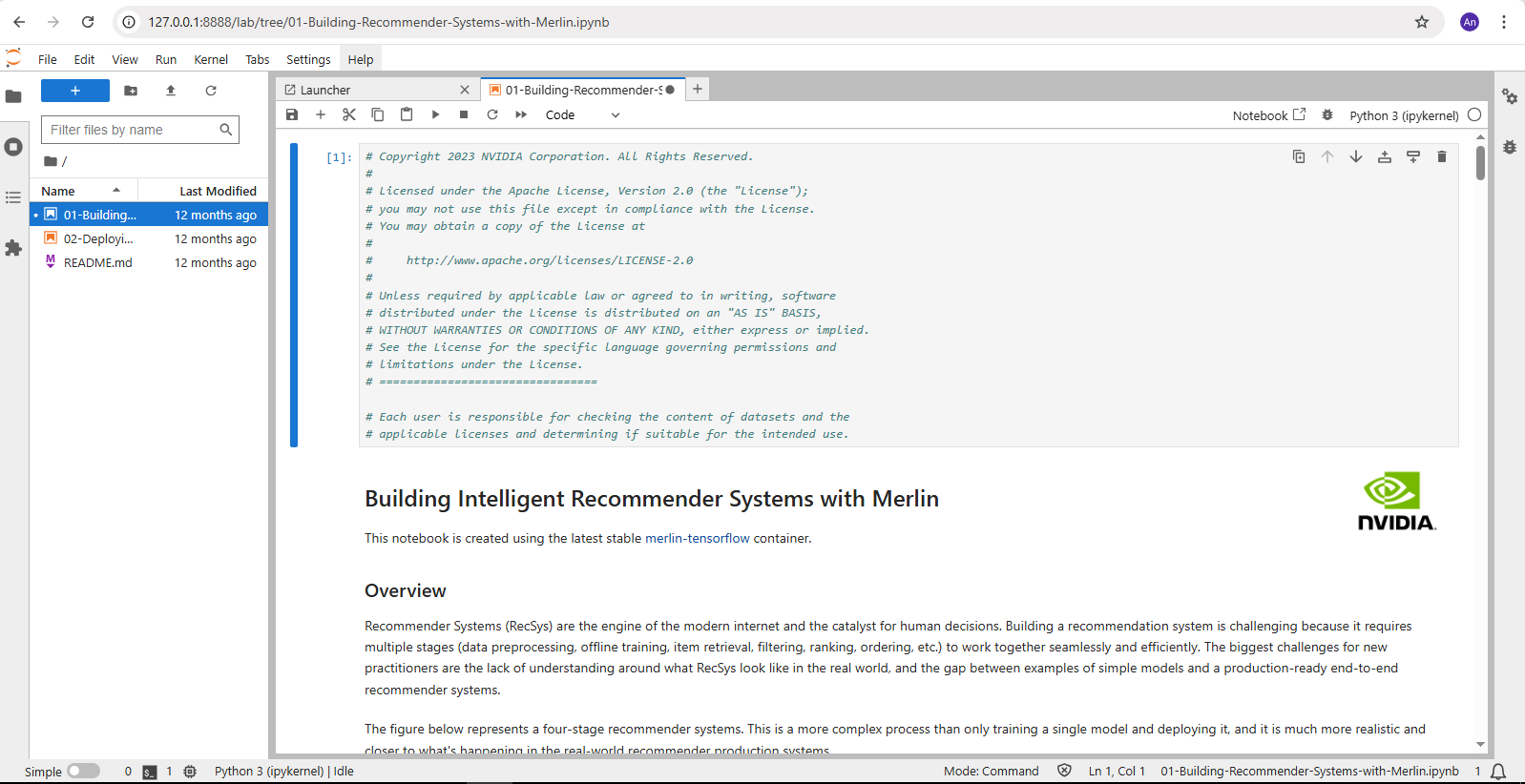Cut the selected cell
1525x784 pixels.
click(x=349, y=114)
